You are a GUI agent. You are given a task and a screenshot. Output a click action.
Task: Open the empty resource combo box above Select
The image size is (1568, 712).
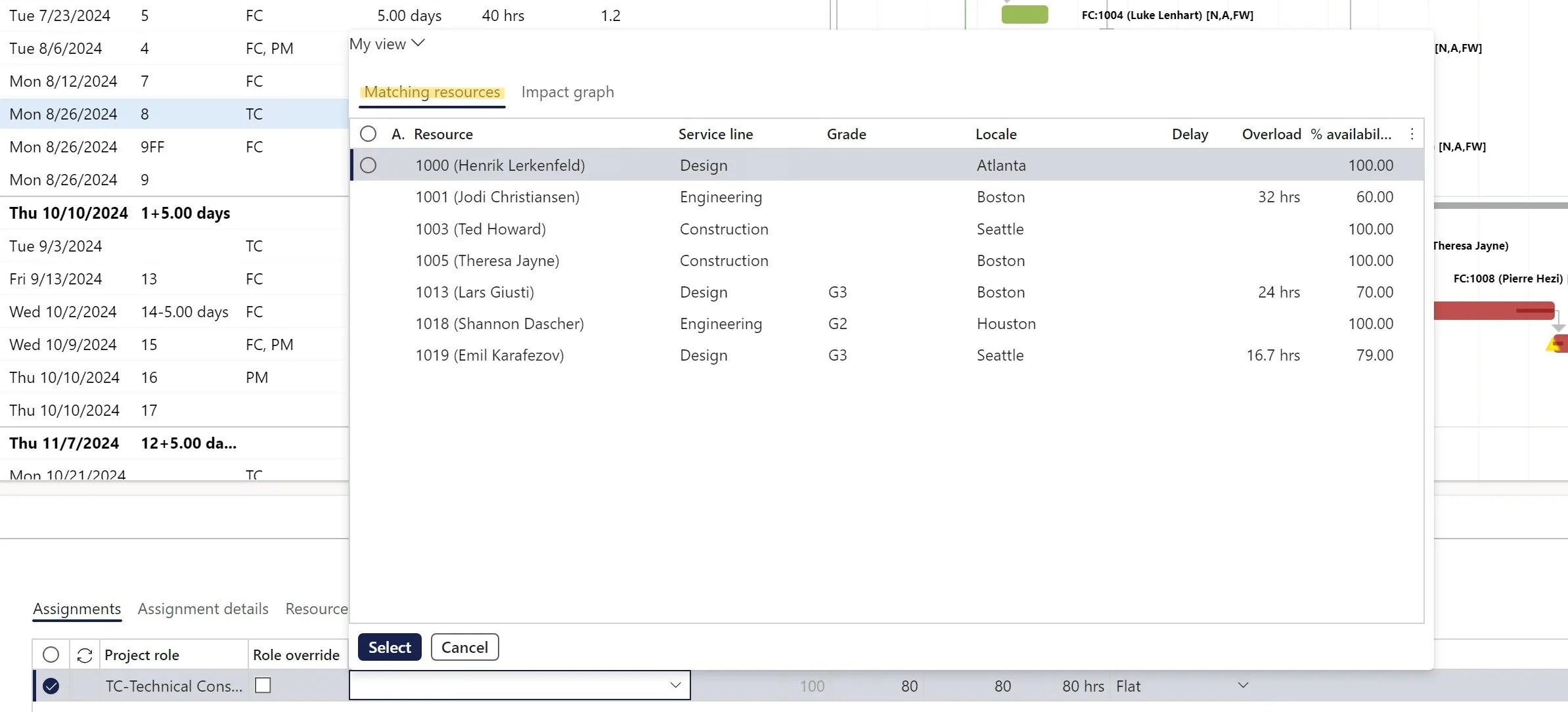click(675, 685)
